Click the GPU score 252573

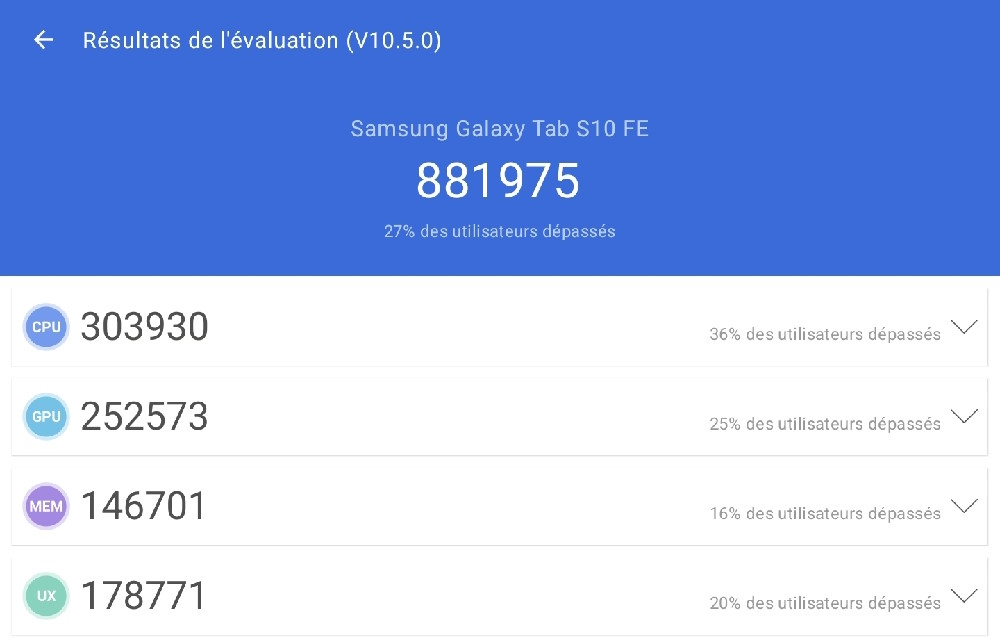[145, 417]
